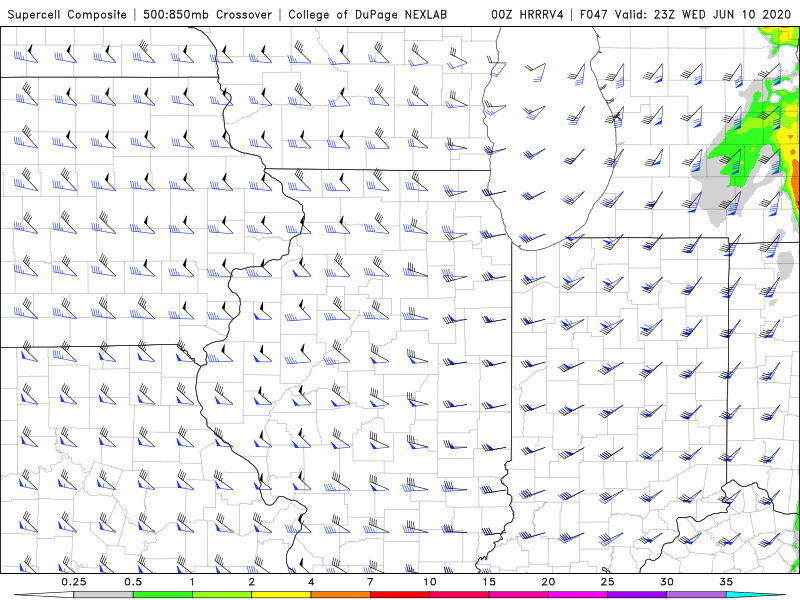Select the gray 0.25–0.5 legend swatch

tap(103, 595)
